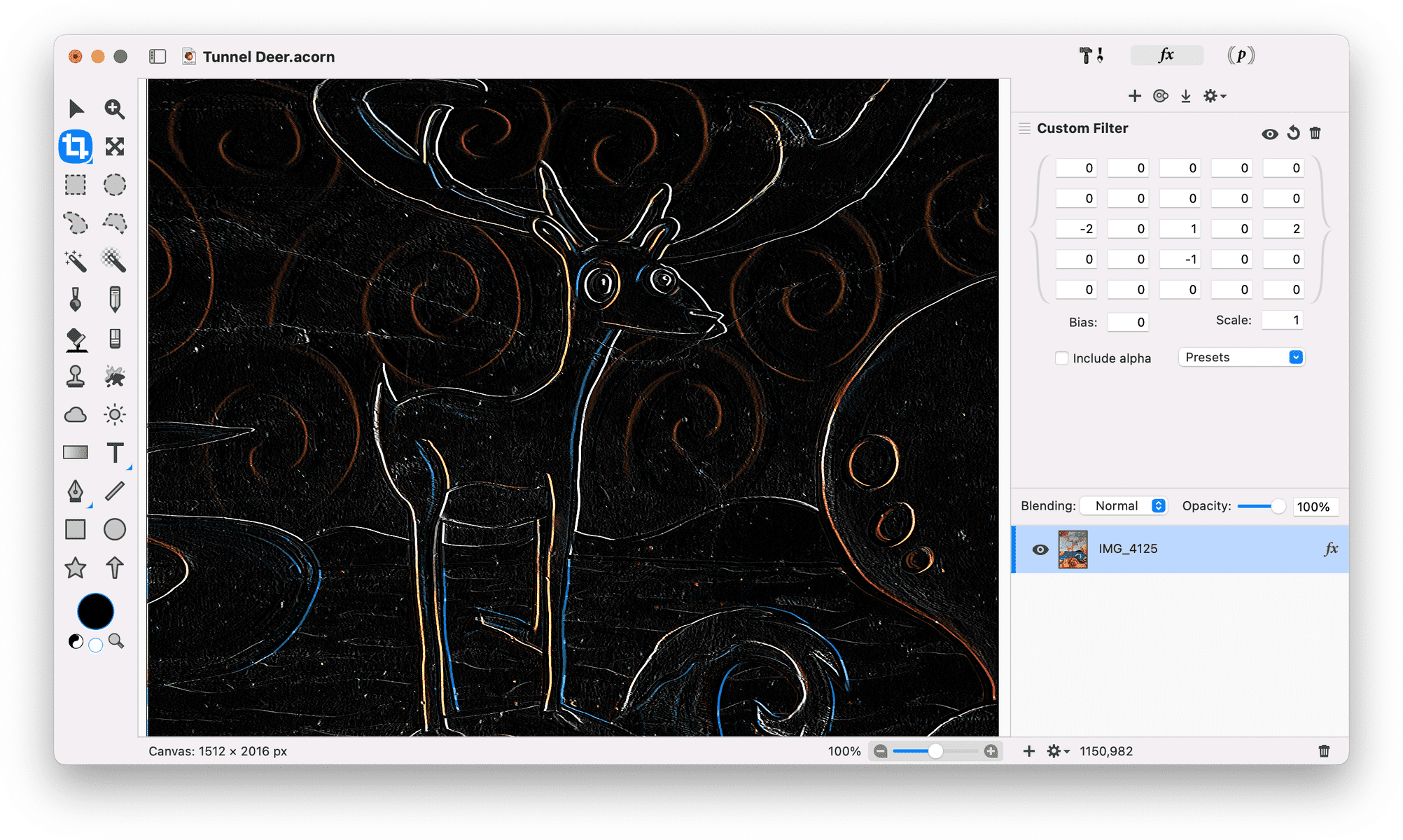Pick the Paint Brush tool

click(x=76, y=300)
